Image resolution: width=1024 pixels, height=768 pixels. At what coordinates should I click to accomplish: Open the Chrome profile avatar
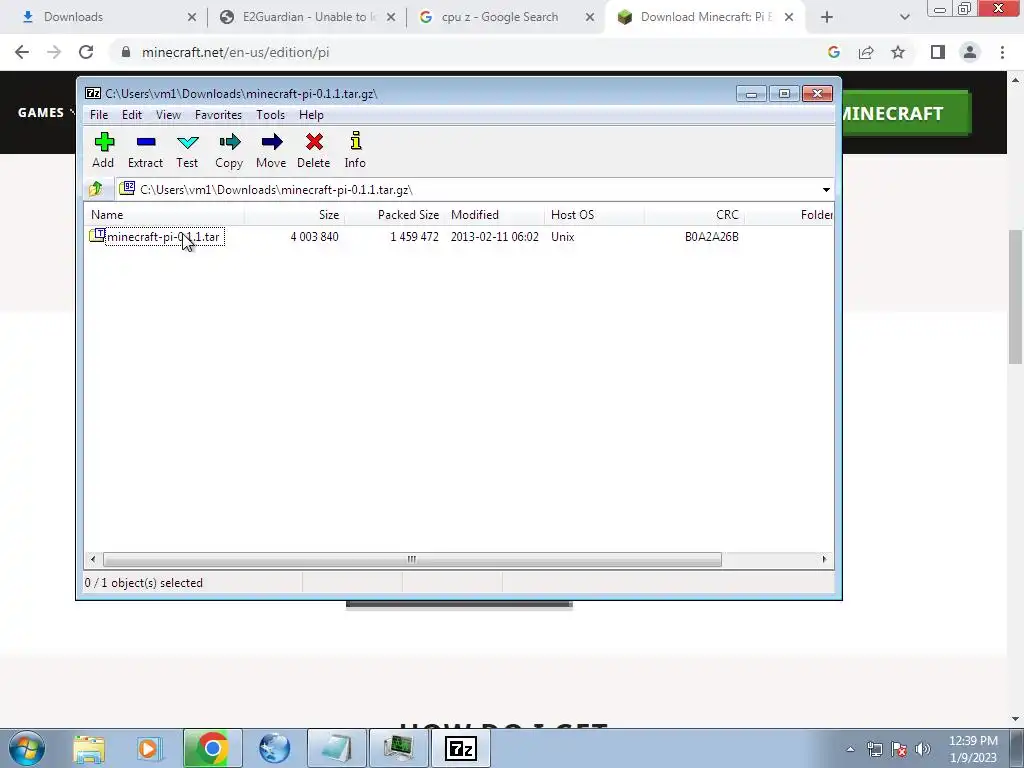970,52
